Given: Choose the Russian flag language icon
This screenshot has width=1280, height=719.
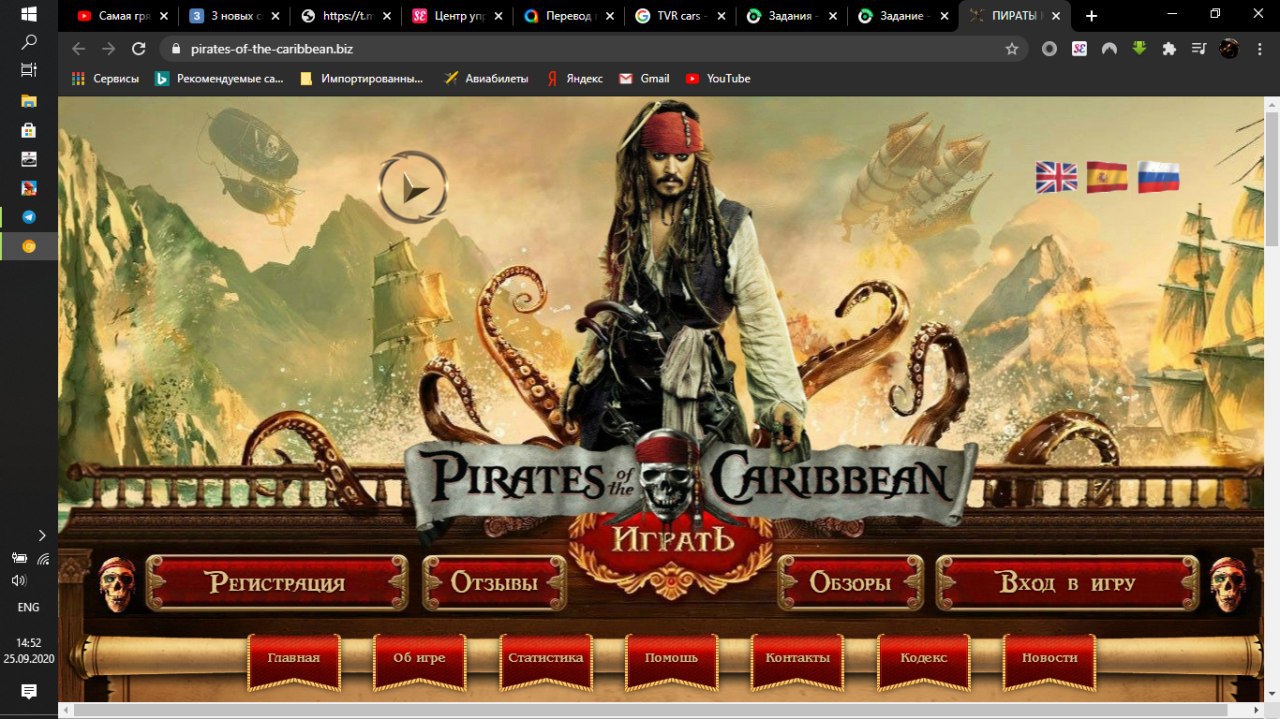Looking at the screenshot, I should (x=1158, y=177).
